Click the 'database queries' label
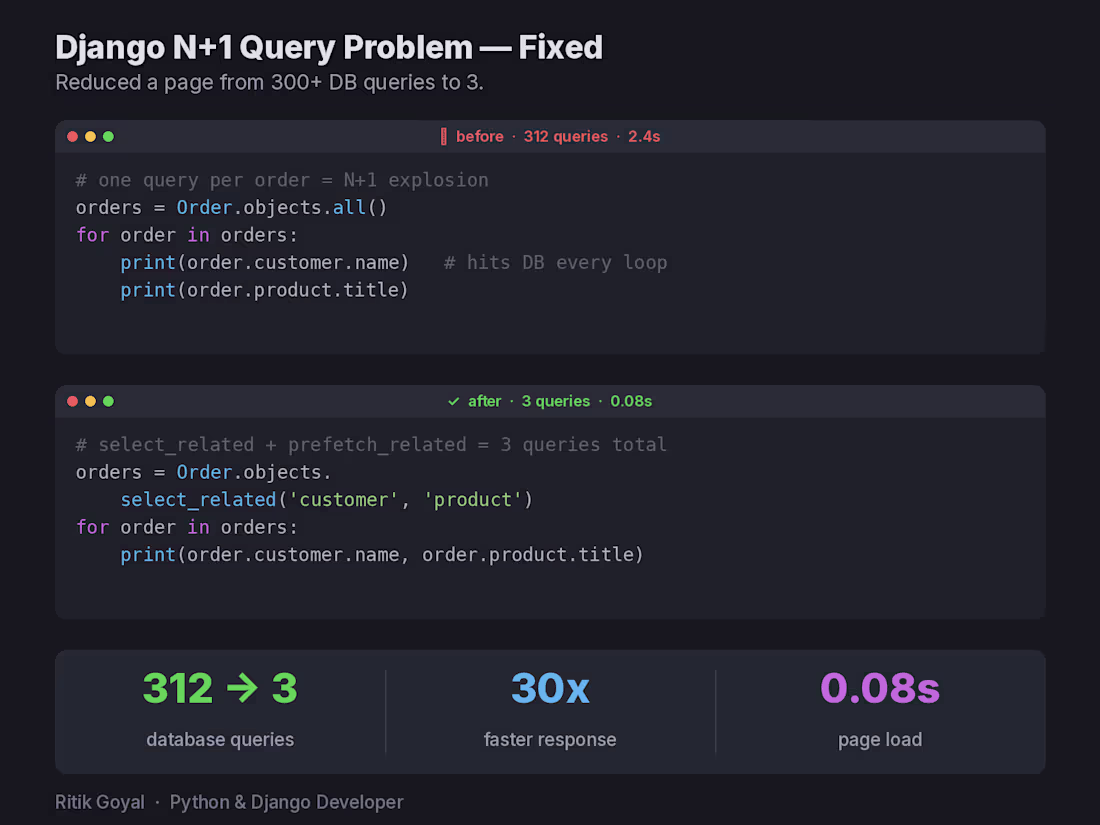 pyautogui.click(x=220, y=739)
